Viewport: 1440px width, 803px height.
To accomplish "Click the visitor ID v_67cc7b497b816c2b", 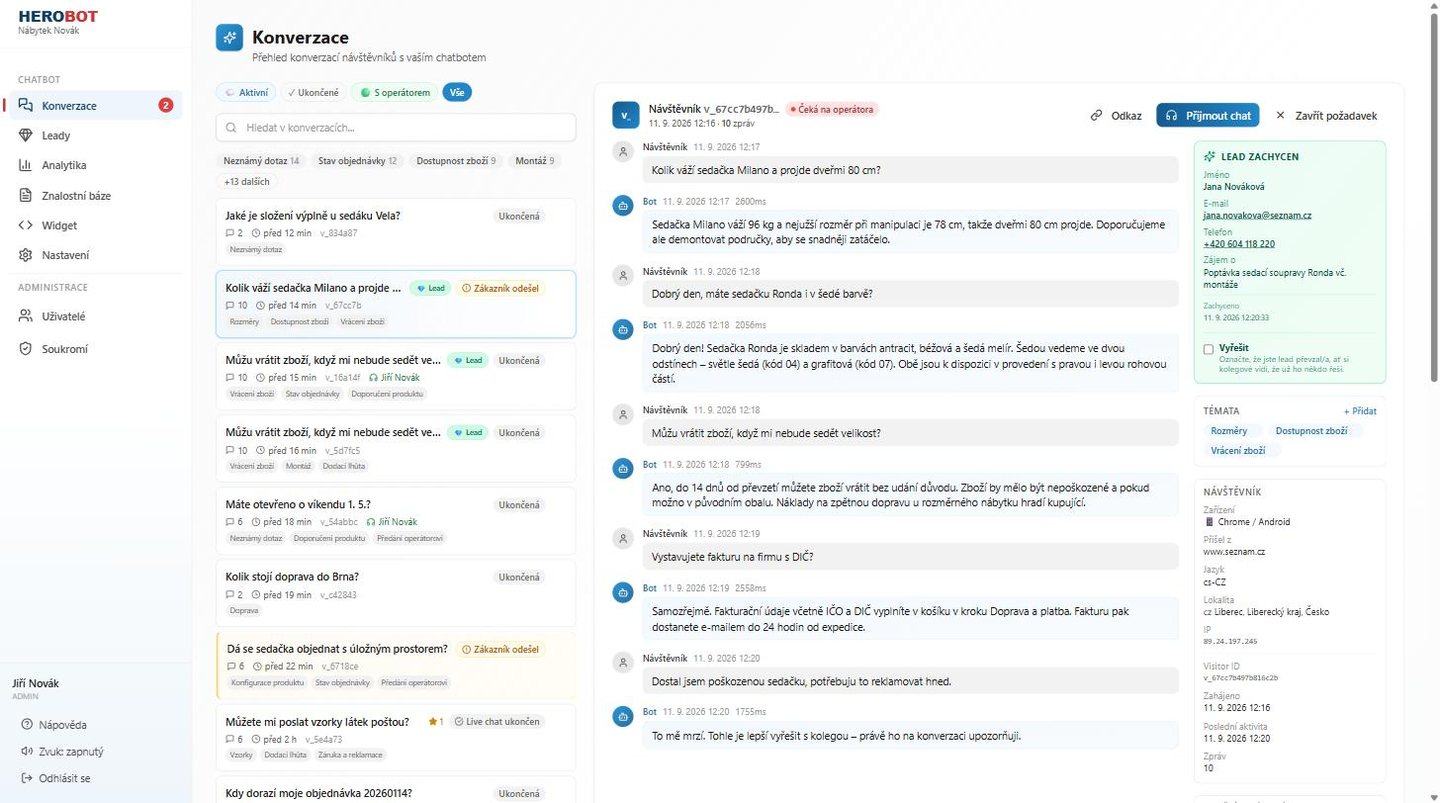I will point(1241,677).
